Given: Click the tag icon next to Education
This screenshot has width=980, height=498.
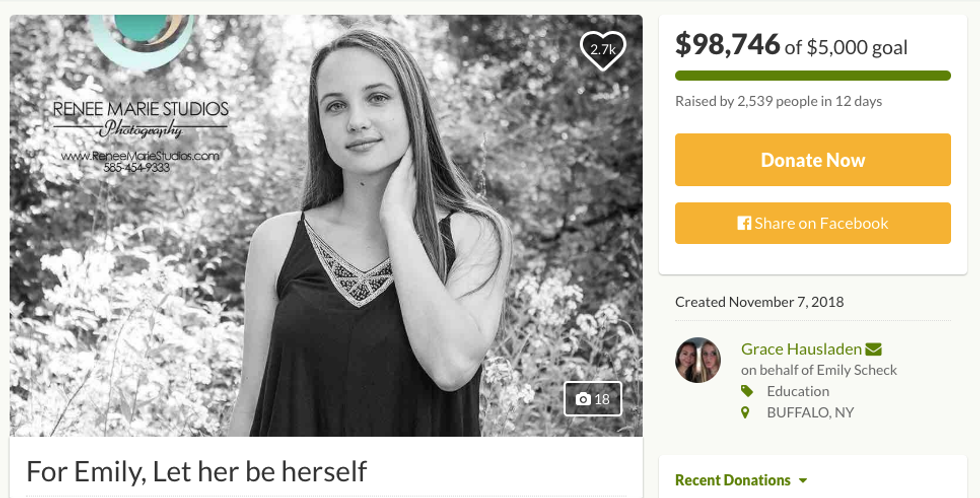Looking at the screenshot, I should click(x=745, y=391).
